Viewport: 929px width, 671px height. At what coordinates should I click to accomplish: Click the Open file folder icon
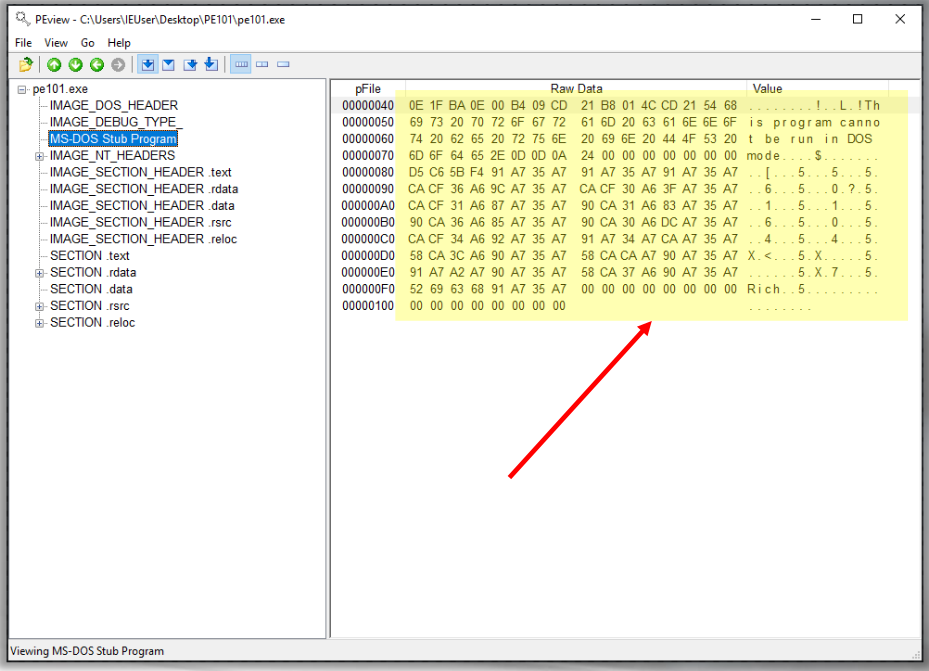click(26, 65)
